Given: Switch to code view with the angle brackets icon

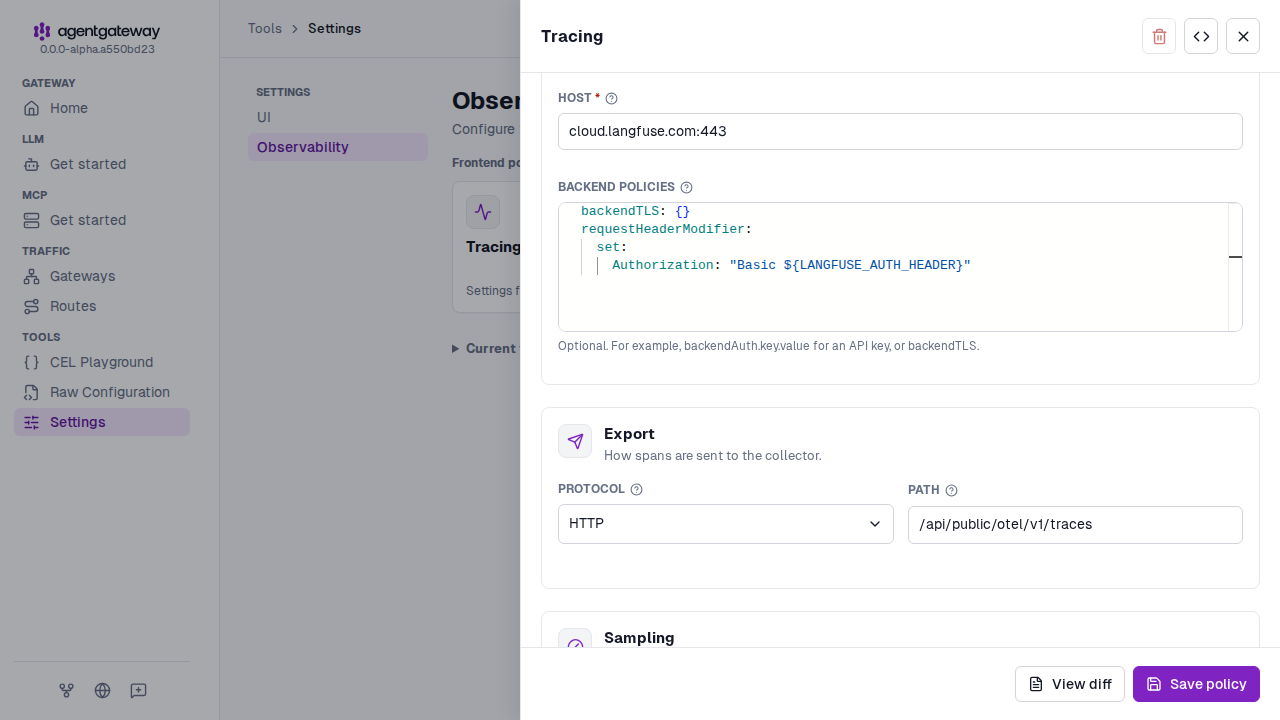Looking at the screenshot, I should [x=1201, y=36].
